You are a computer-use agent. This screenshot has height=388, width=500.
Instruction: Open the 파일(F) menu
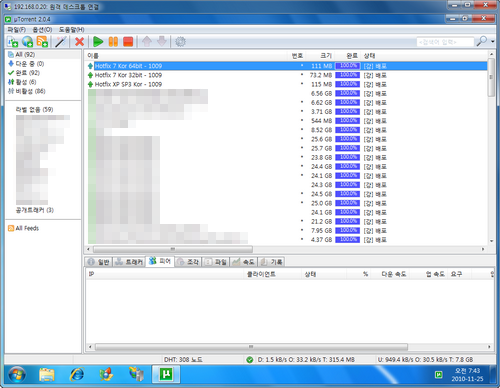pos(17,30)
